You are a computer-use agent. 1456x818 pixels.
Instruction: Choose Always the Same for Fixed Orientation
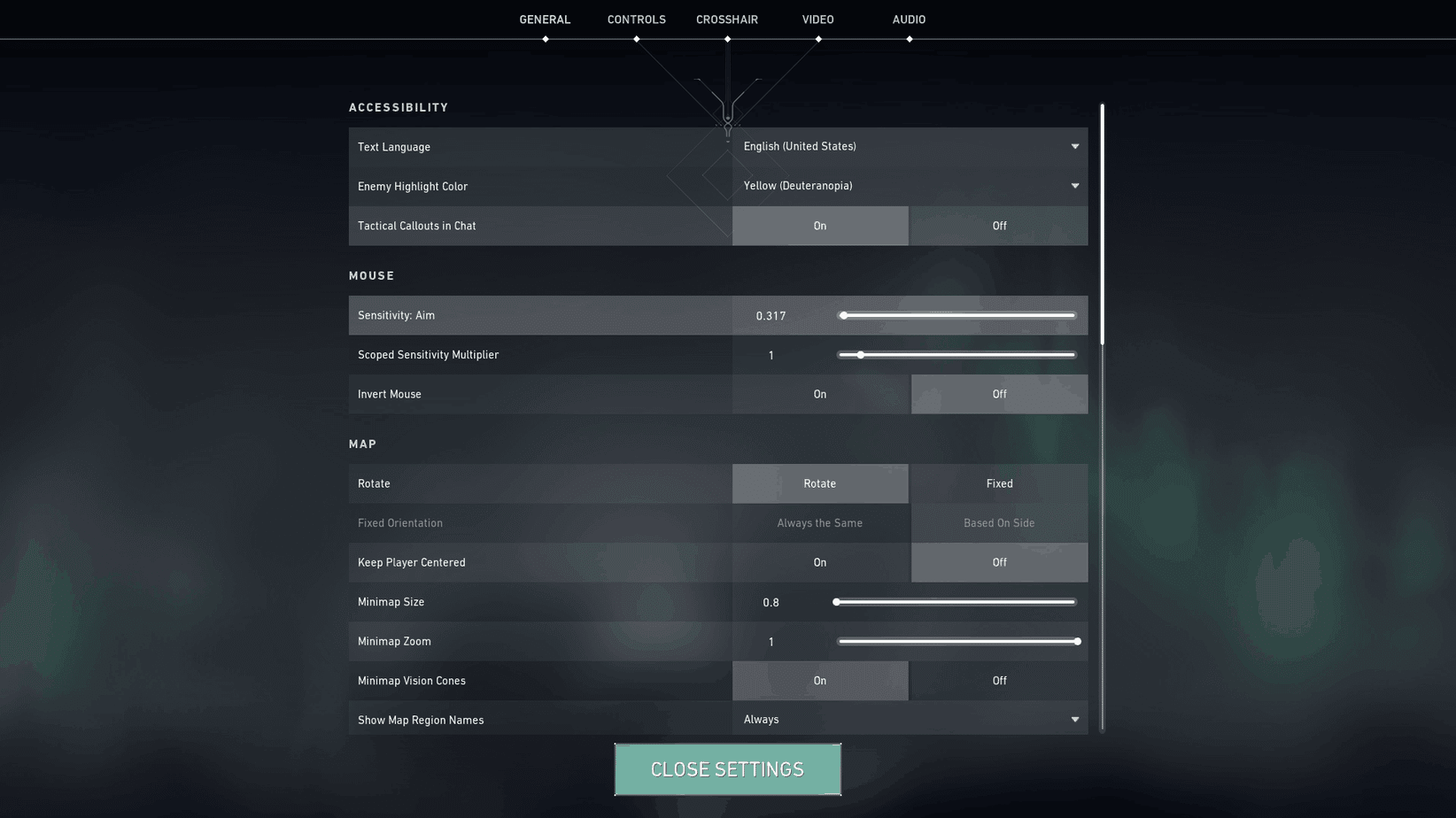pyautogui.click(x=820, y=523)
